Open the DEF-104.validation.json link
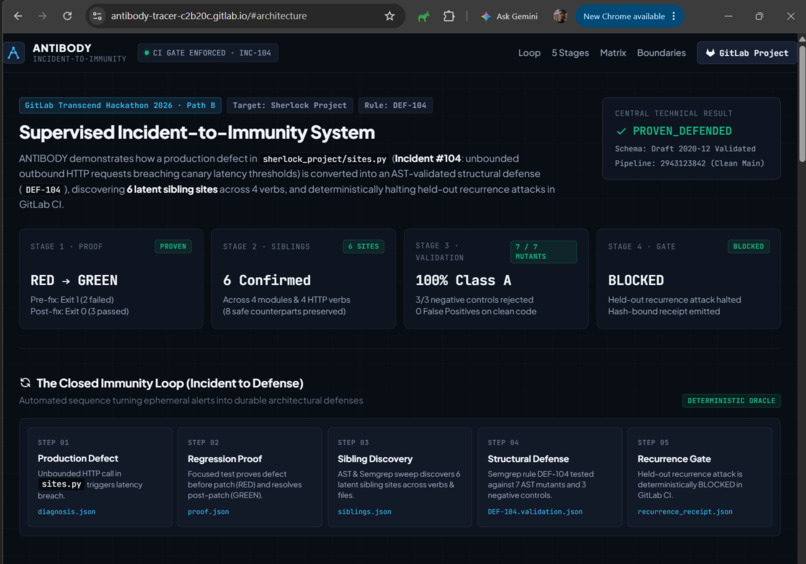The height and width of the screenshot is (564, 806). [535, 512]
